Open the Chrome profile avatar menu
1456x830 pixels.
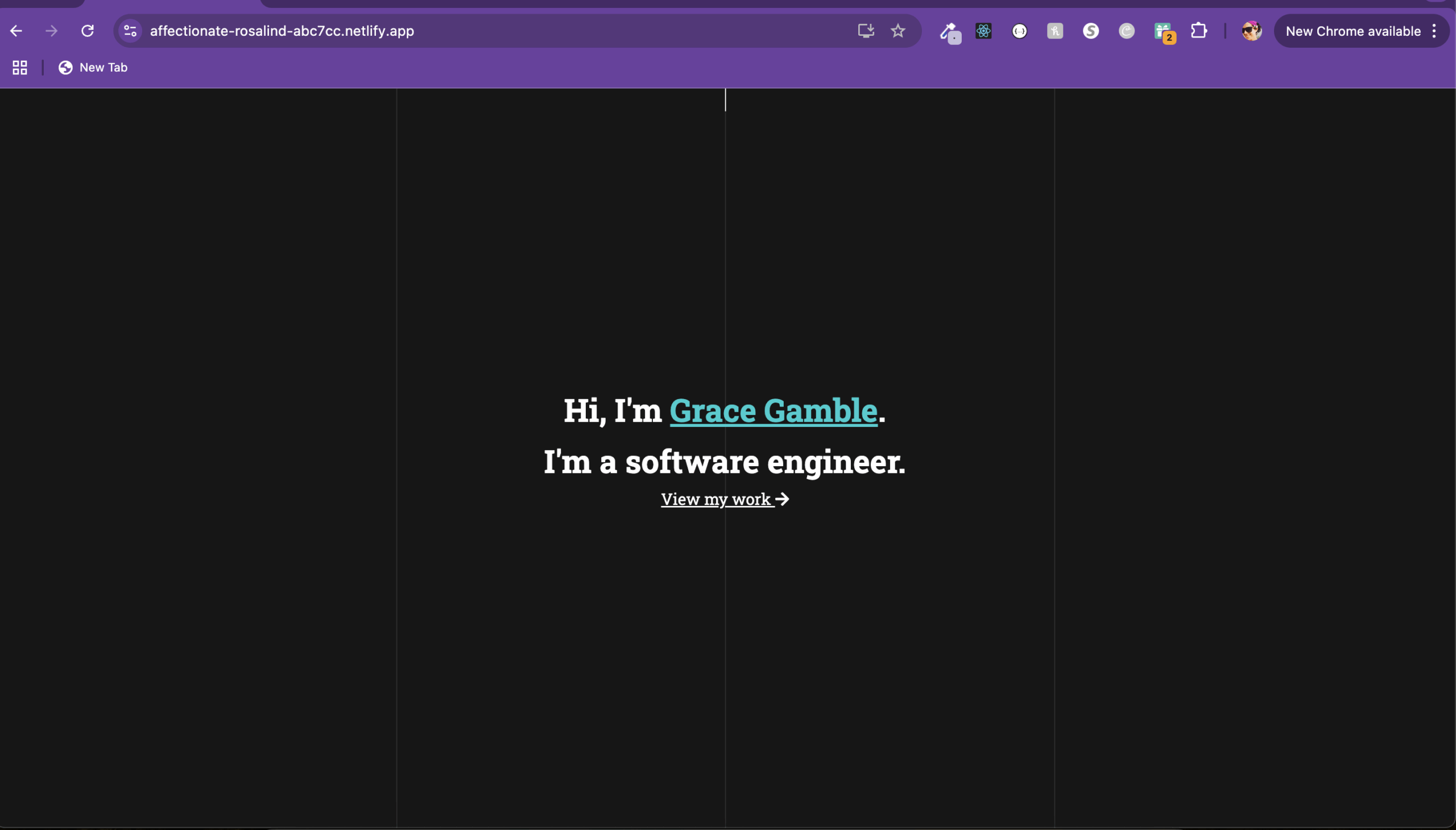[x=1252, y=31]
